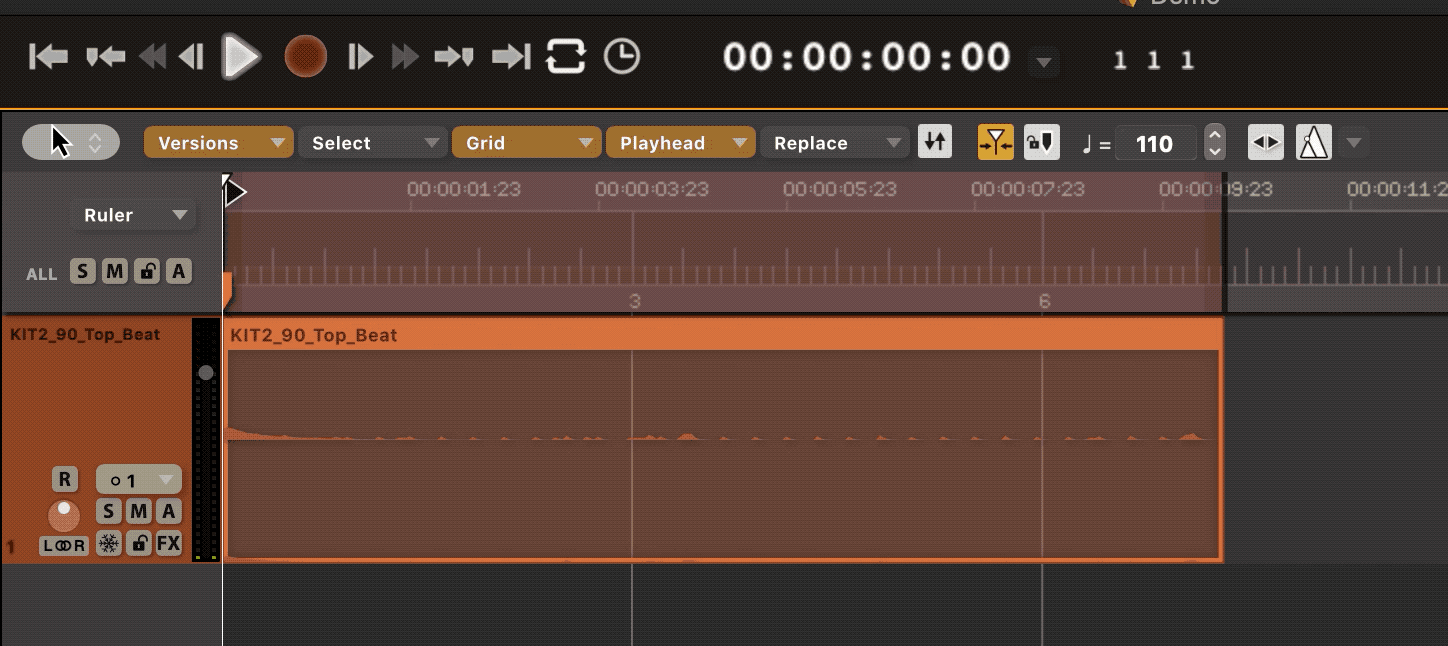Viewport: 1448px width, 646px height.
Task: Click the up-down arrows ripple icon
Action: (x=934, y=142)
